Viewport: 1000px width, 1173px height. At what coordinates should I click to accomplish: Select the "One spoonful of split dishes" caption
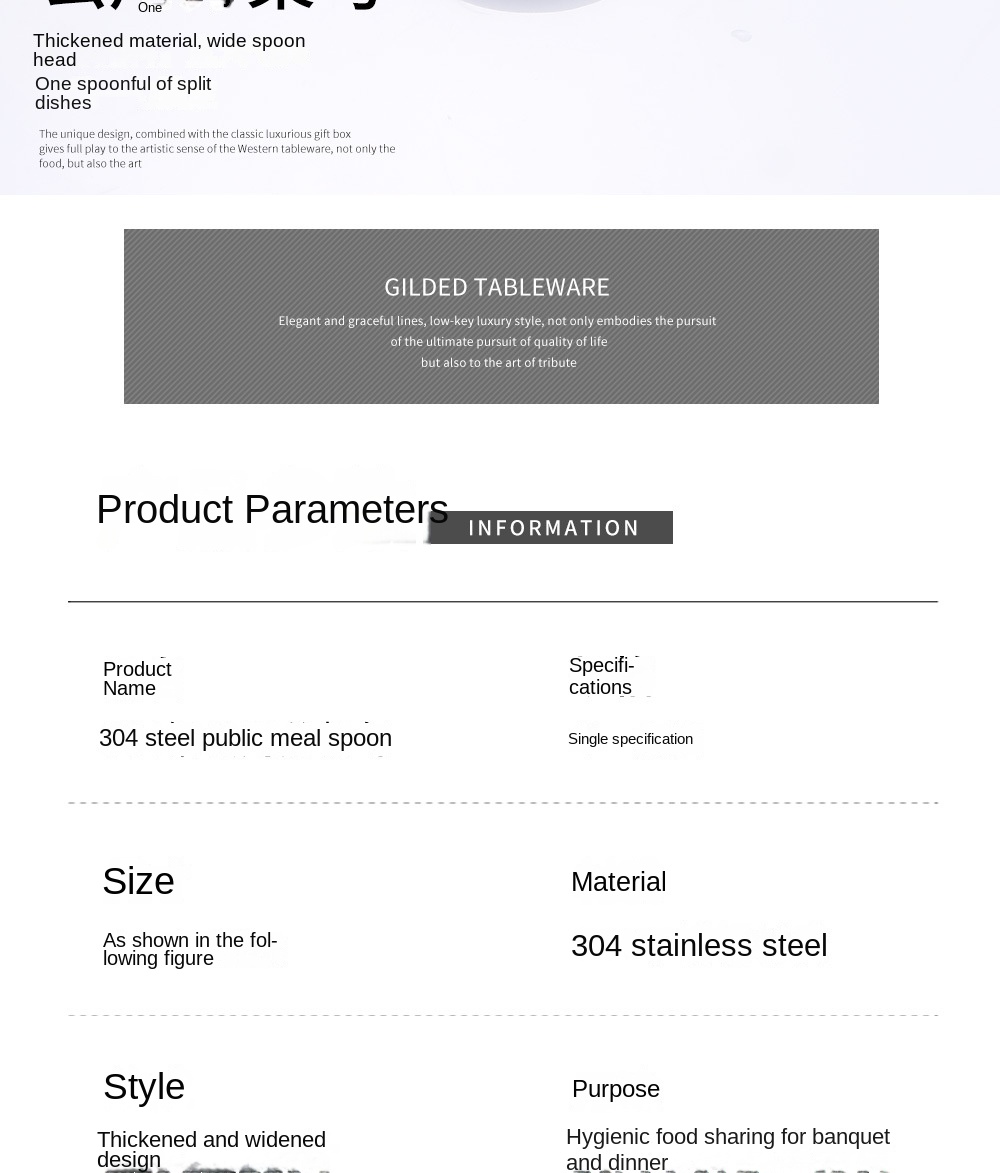(x=123, y=93)
